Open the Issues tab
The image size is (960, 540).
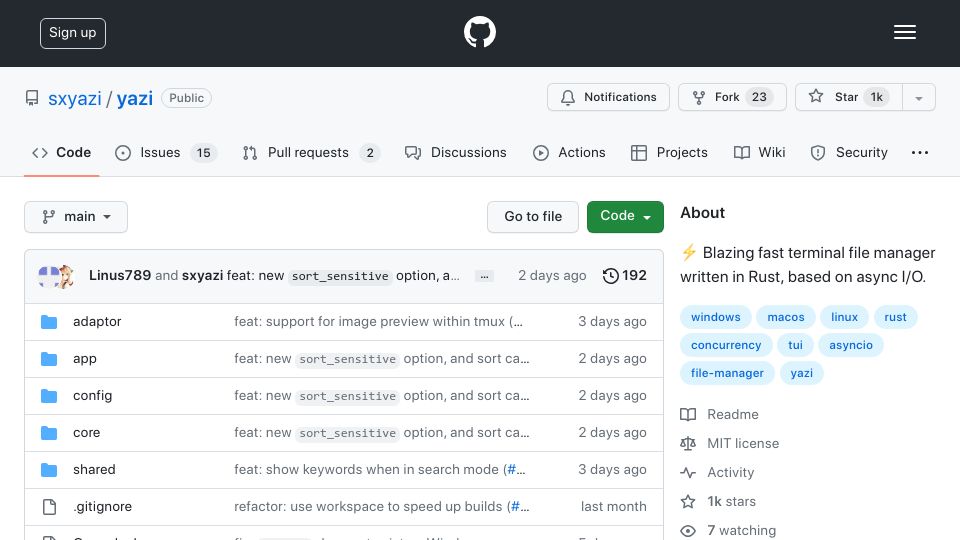point(166,152)
